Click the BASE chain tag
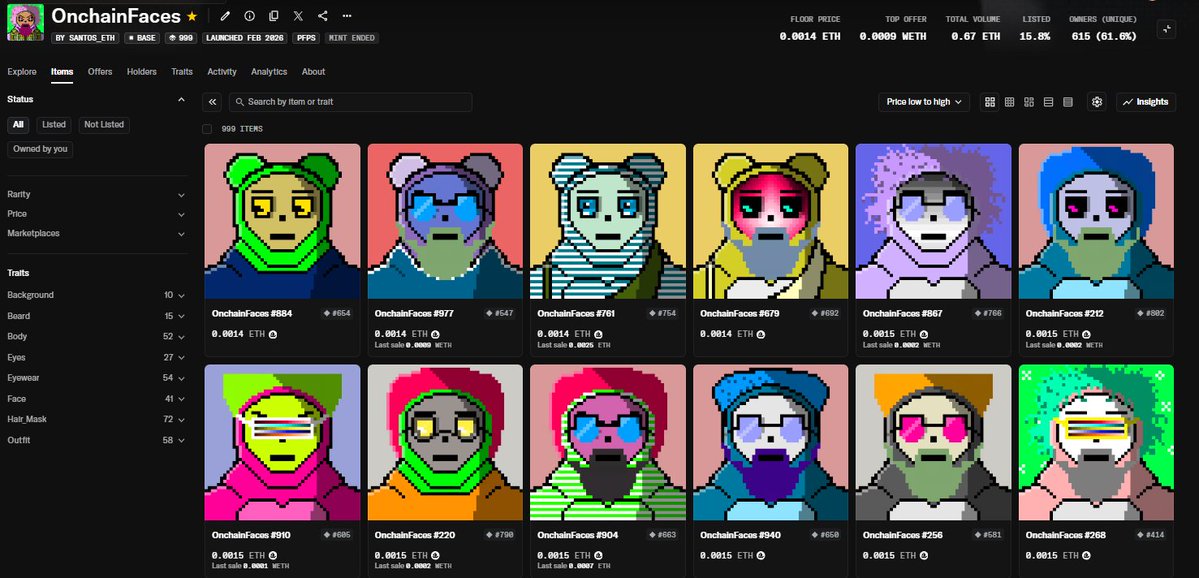Viewport: 1199px width, 578px height. tap(142, 37)
